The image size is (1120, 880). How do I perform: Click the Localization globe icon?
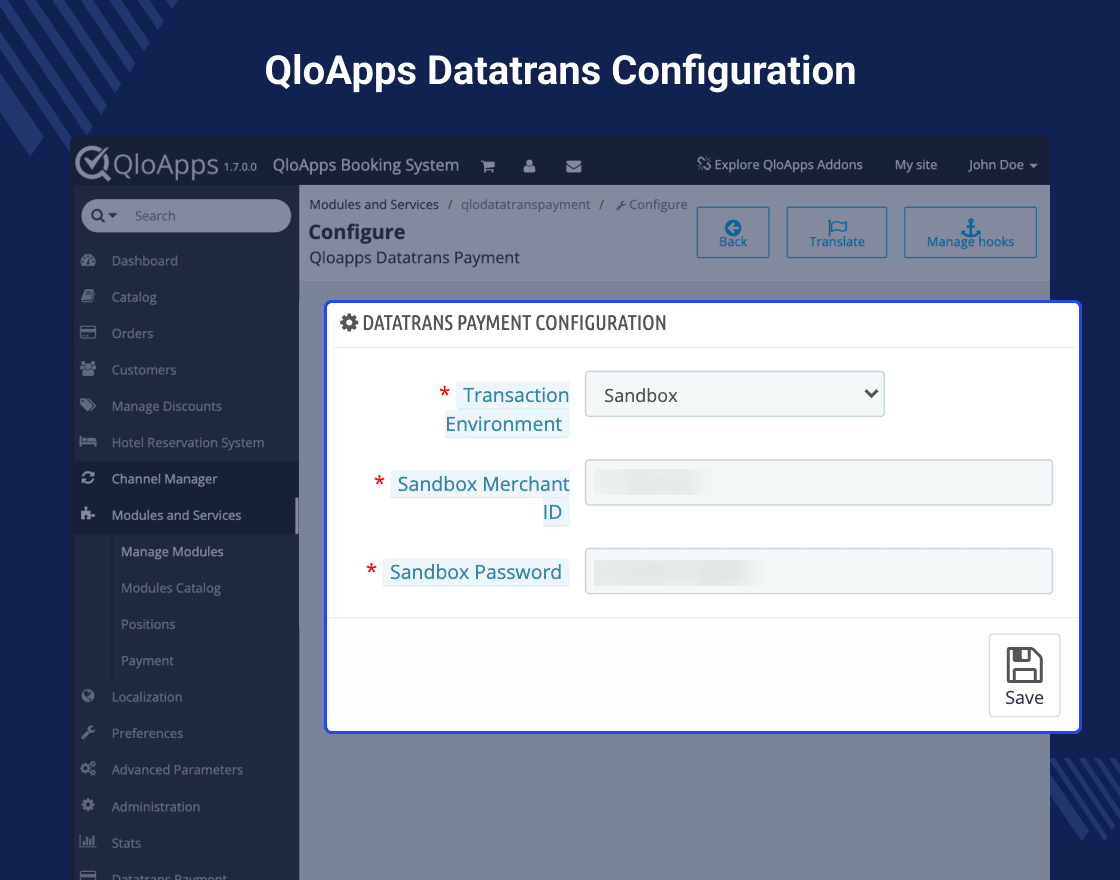(x=88, y=696)
